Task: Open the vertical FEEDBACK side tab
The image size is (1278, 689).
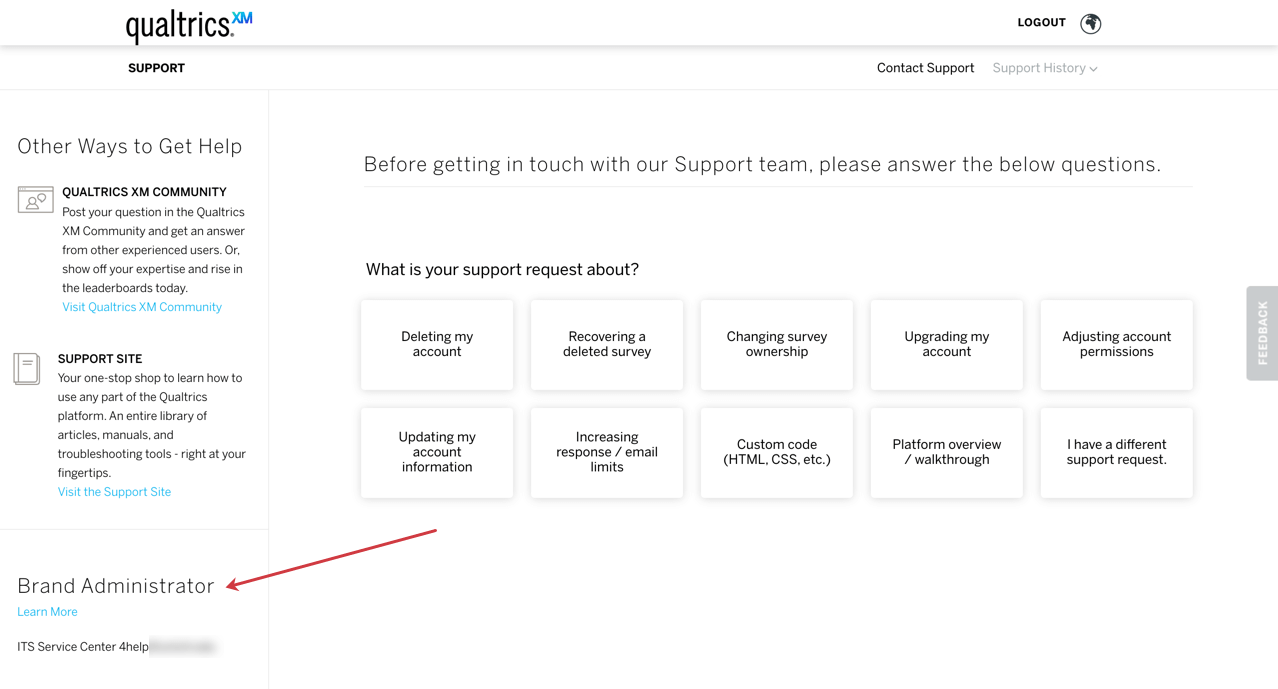Action: click(1262, 333)
